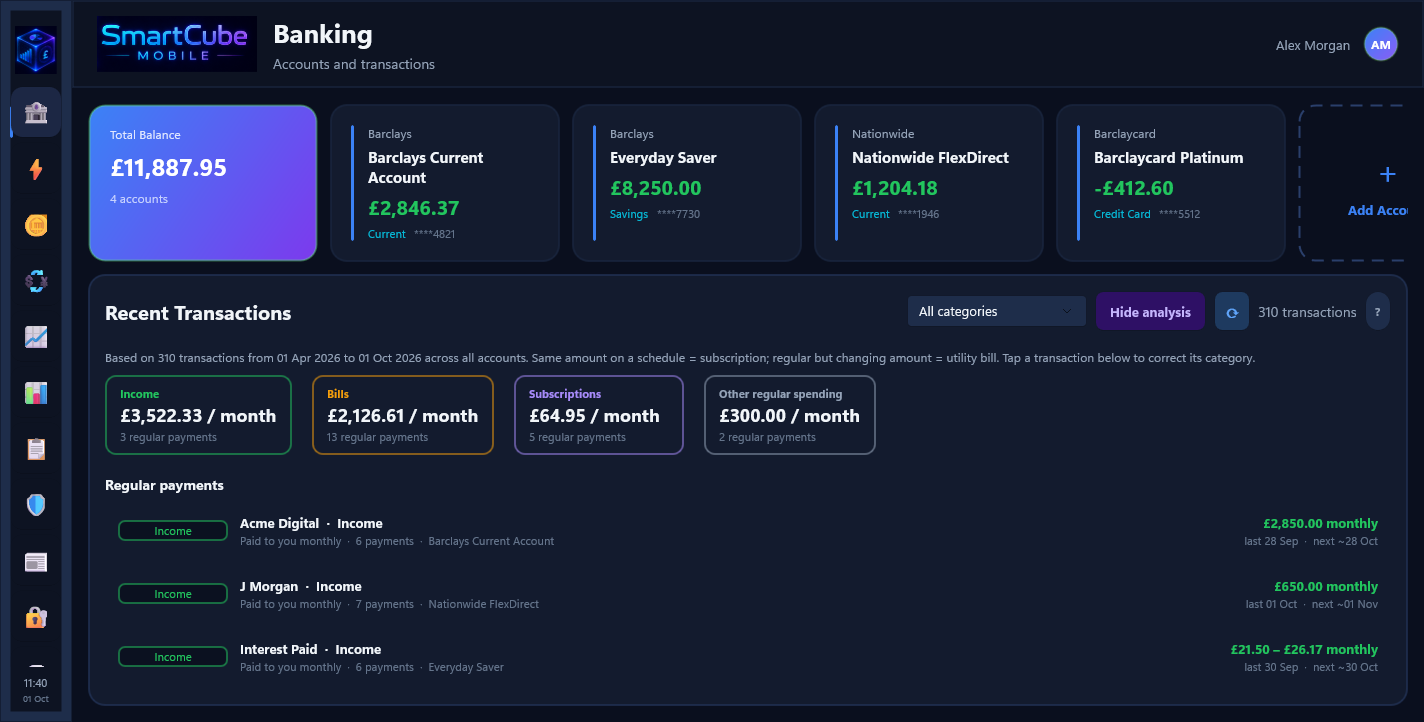Open the padlock with key sidebar icon
Viewport: 1424px width, 722px height.
pyautogui.click(x=36, y=618)
